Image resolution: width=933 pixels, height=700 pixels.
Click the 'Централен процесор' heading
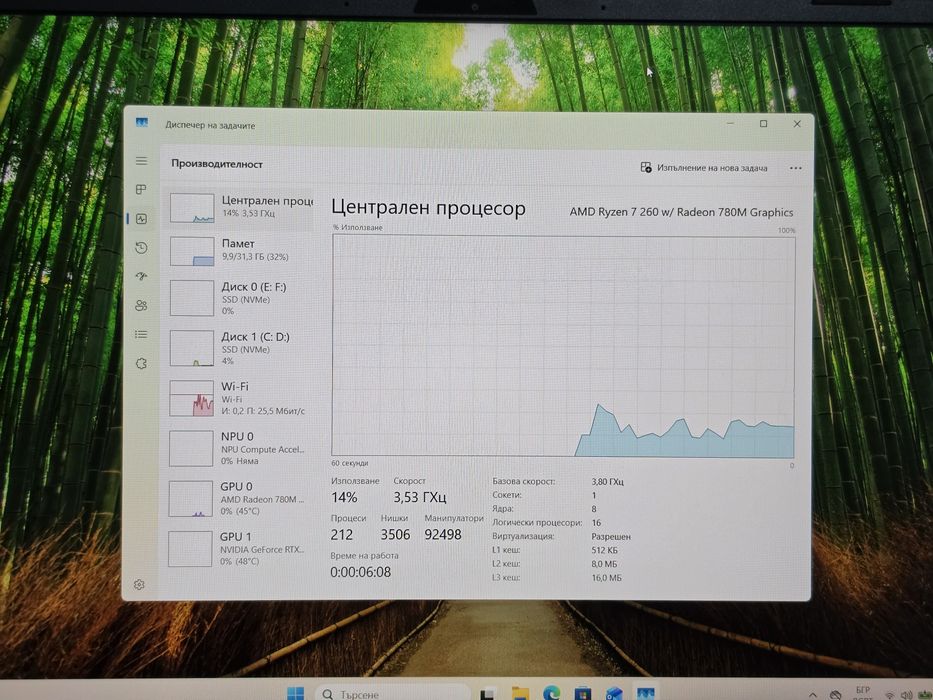428,208
